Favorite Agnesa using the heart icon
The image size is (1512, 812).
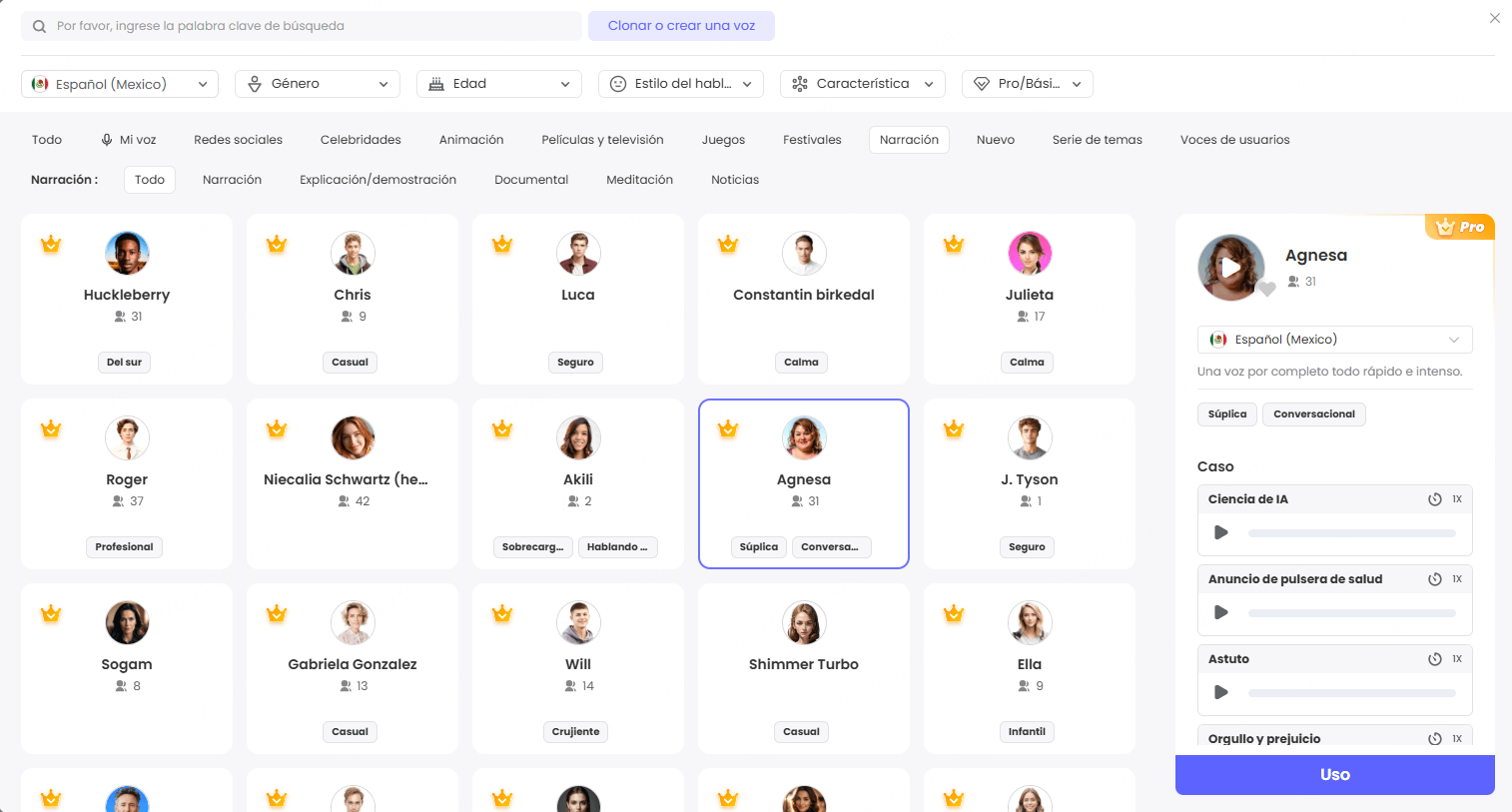(x=1264, y=288)
